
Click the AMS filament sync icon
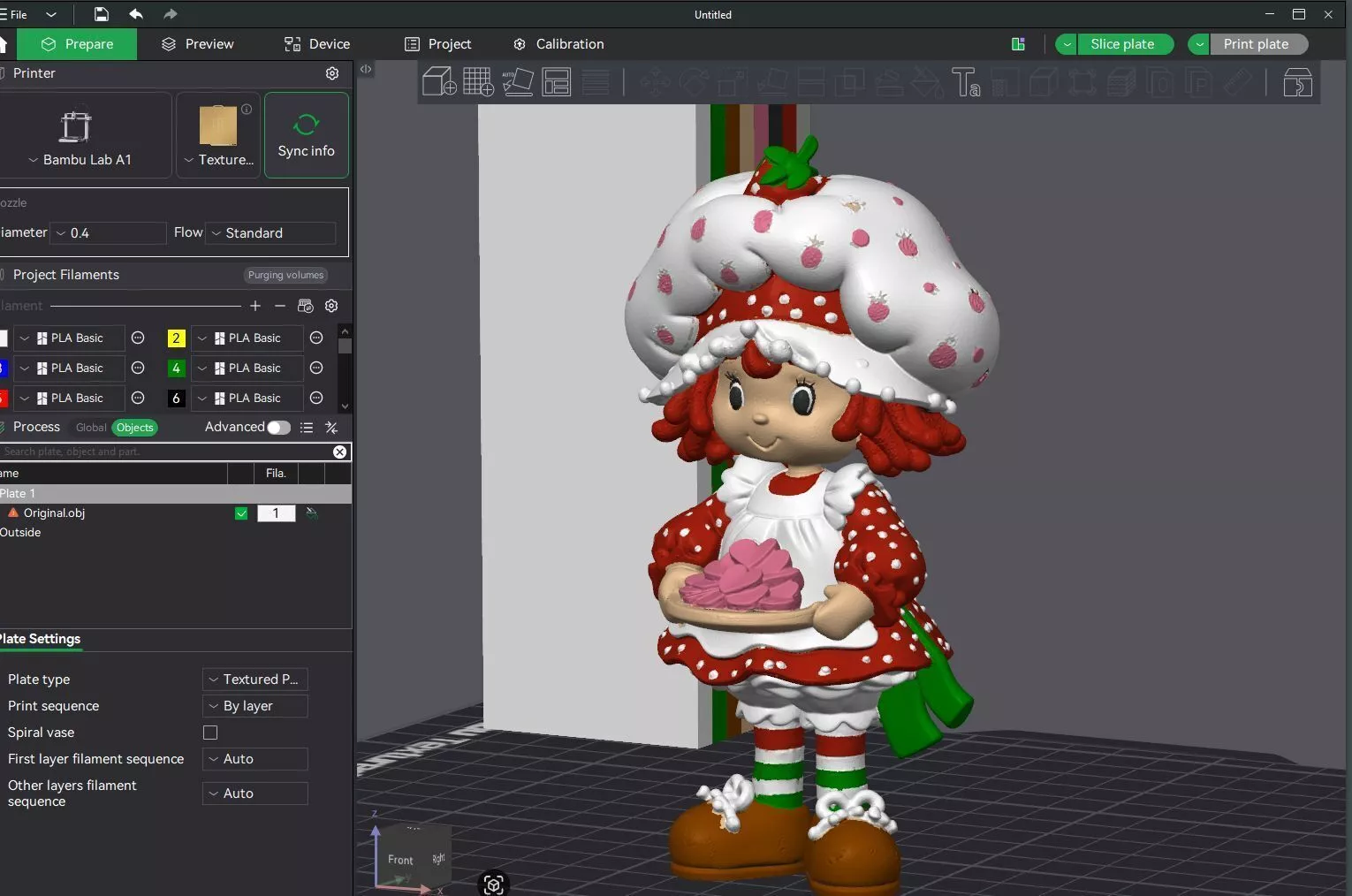[x=306, y=306]
